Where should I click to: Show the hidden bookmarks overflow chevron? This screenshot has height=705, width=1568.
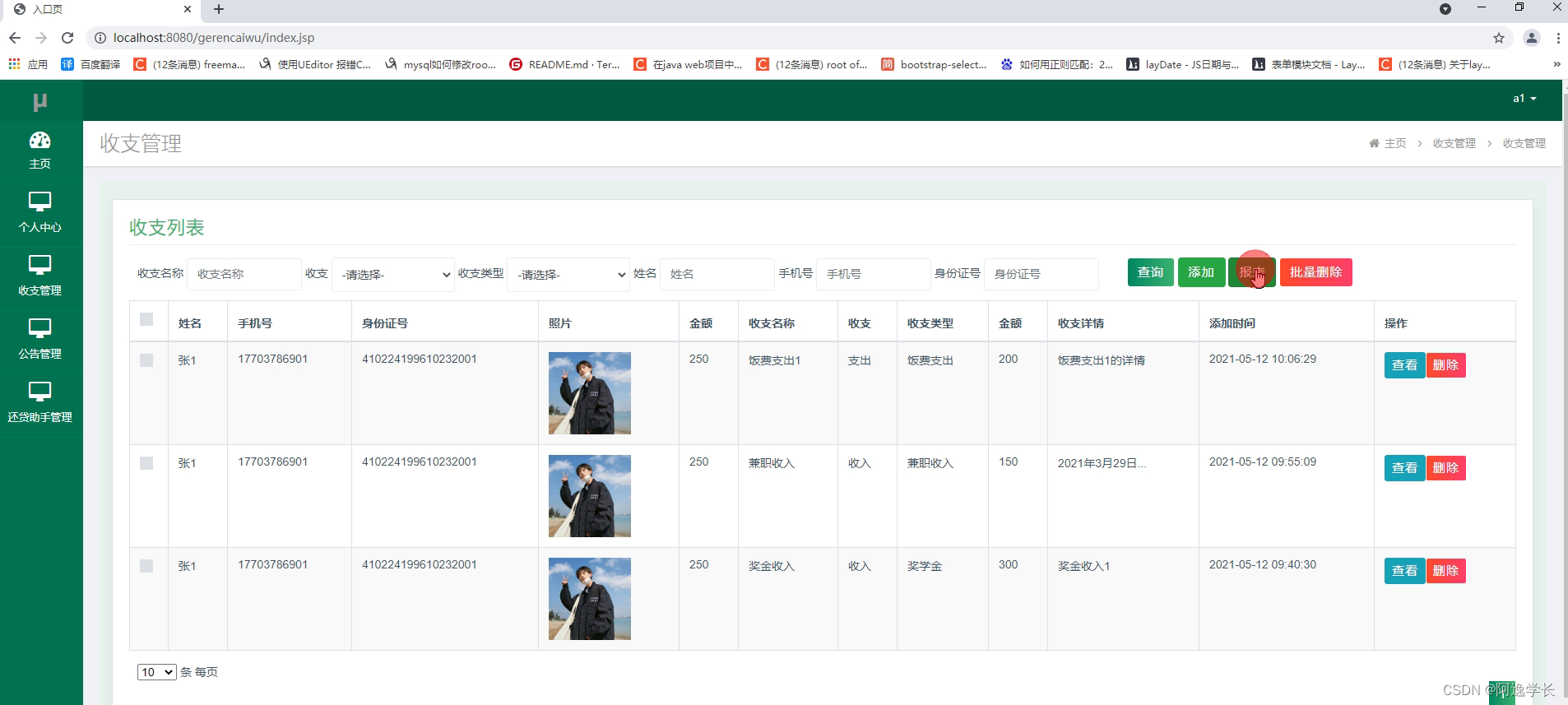click(x=1556, y=64)
